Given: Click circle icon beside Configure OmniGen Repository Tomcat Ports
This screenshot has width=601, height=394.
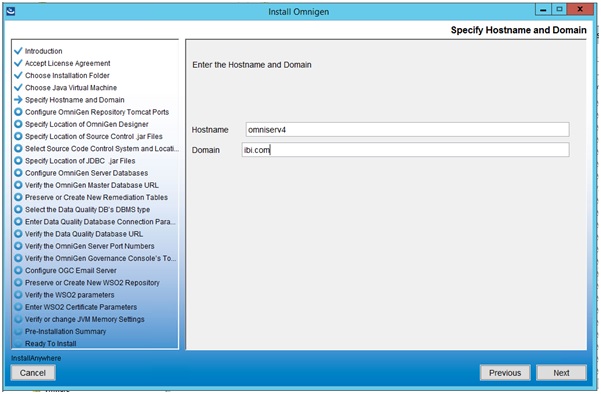Looking at the screenshot, I should point(18,112).
